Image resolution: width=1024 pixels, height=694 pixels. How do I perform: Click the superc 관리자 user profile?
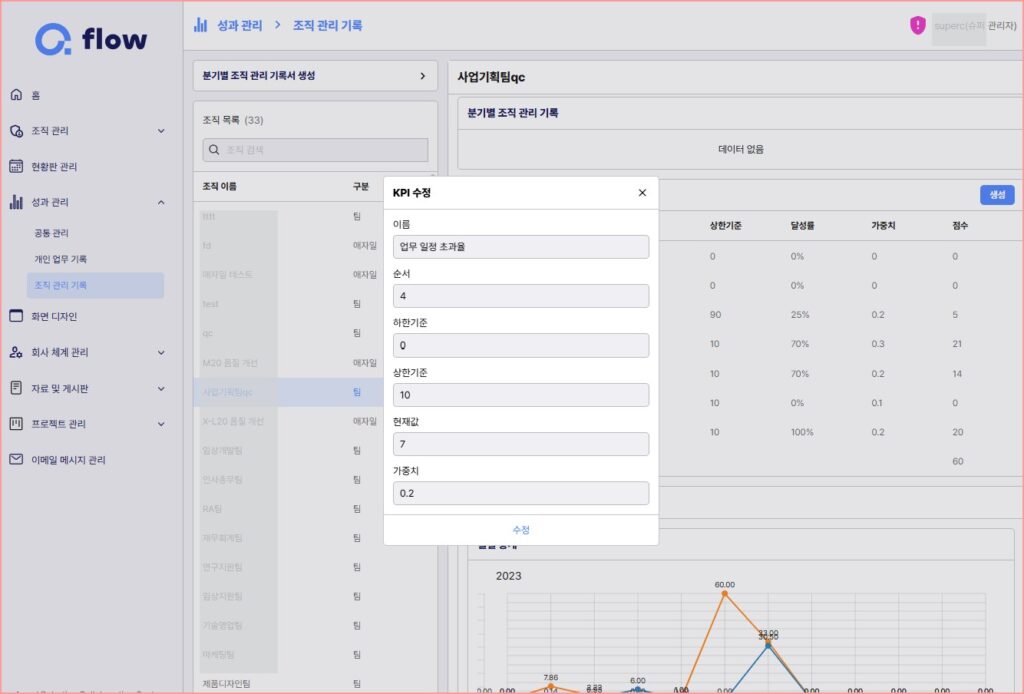[x=974, y=26]
